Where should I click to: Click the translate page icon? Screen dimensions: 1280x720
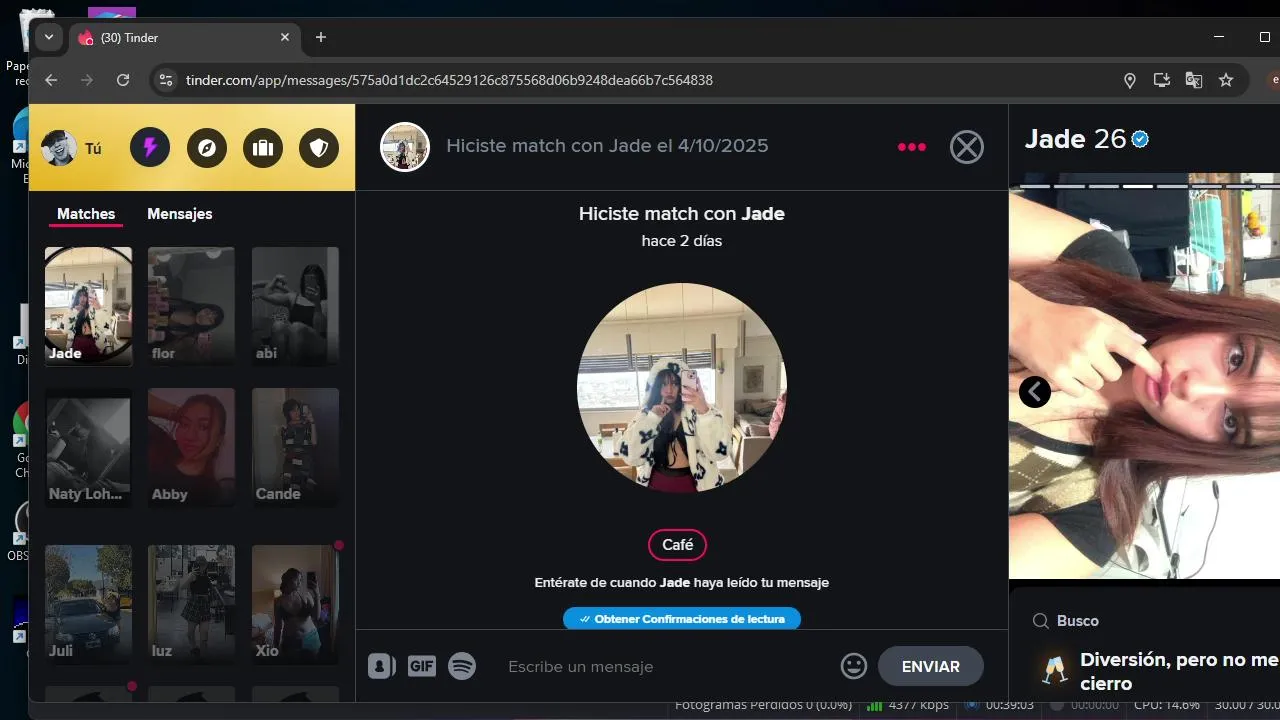click(x=1194, y=80)
